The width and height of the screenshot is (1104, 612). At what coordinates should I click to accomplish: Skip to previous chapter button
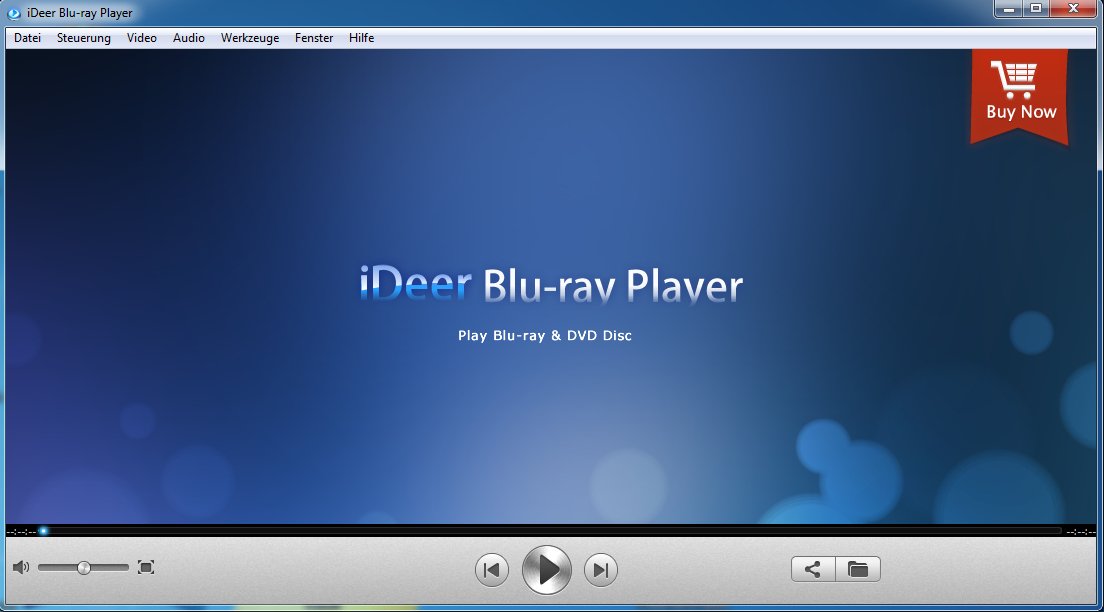coord(491,570)
